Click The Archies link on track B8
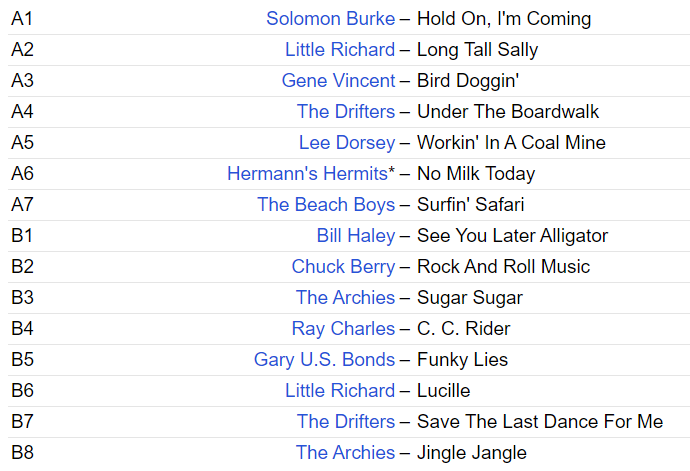This screenshot has width=690, height=471. tap(345, 453)
